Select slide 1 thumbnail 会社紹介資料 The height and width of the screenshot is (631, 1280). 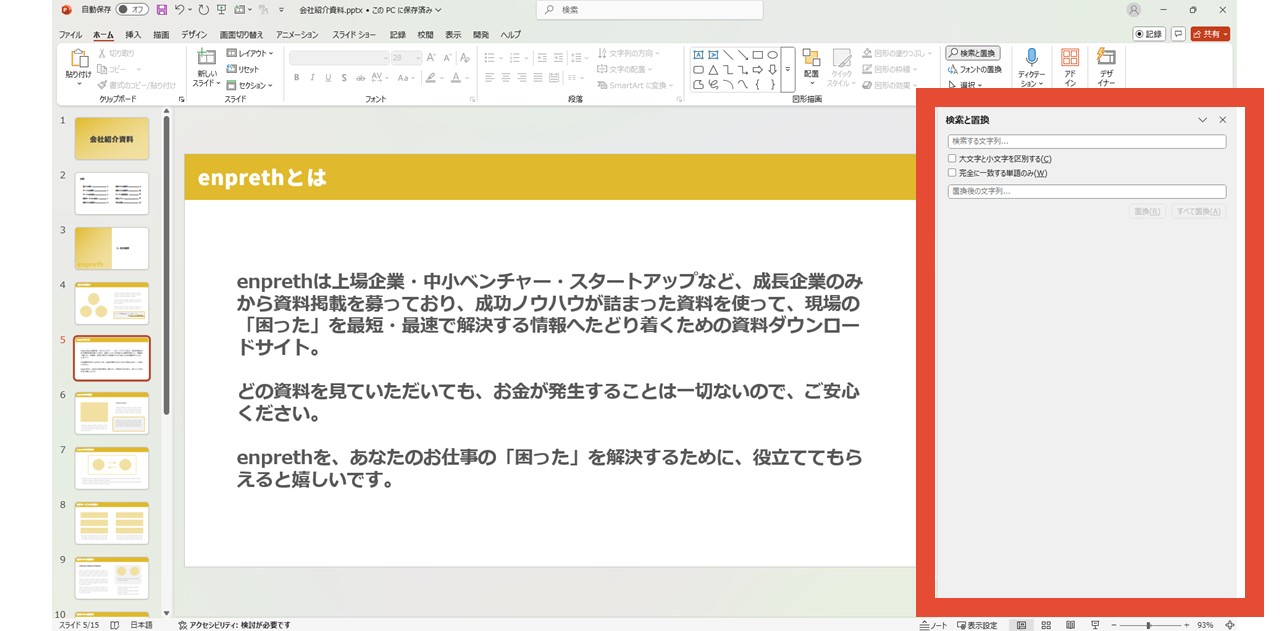coord(111,138)
